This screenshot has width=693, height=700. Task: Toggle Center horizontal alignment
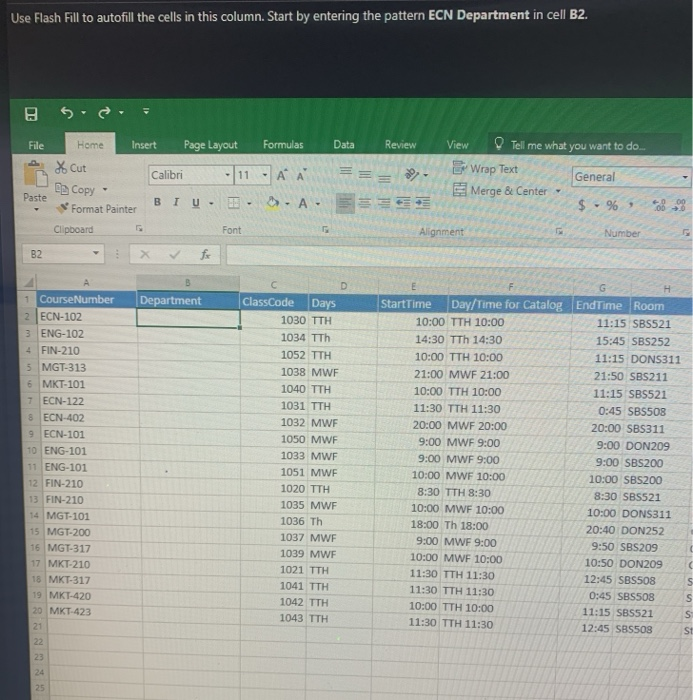(x=365, y=204)
